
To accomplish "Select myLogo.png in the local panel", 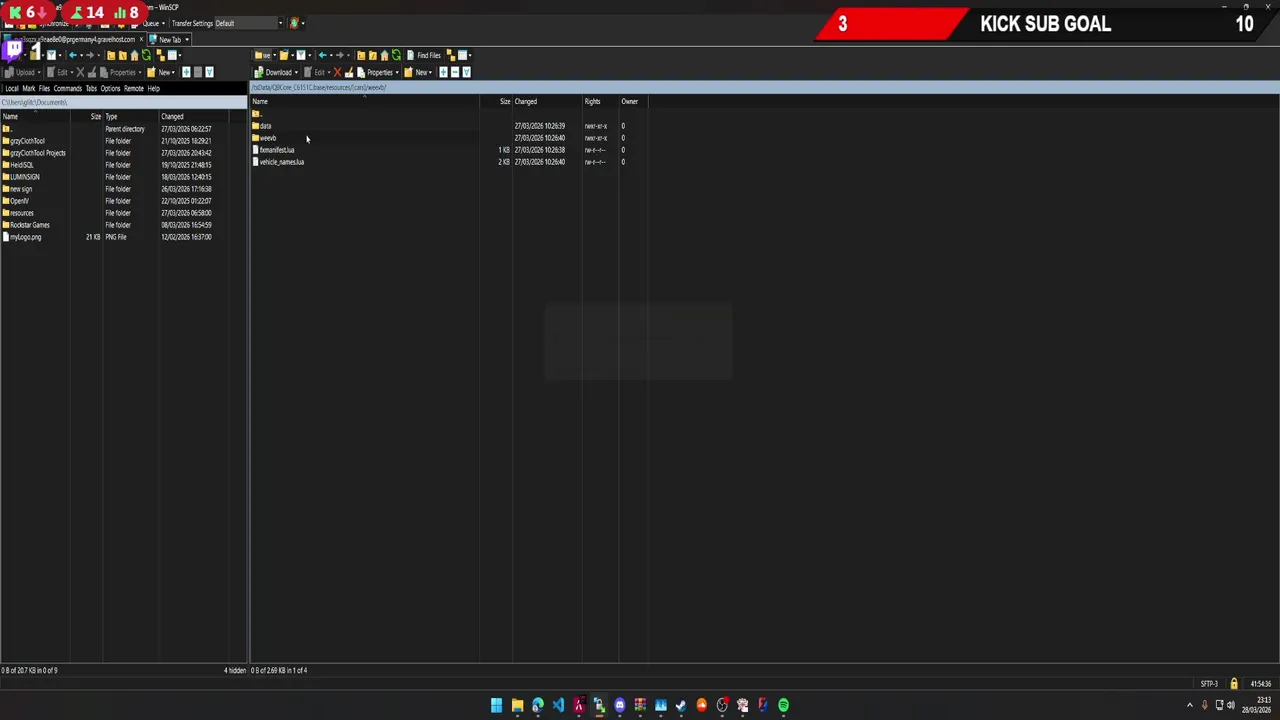I will coord(25,237).
